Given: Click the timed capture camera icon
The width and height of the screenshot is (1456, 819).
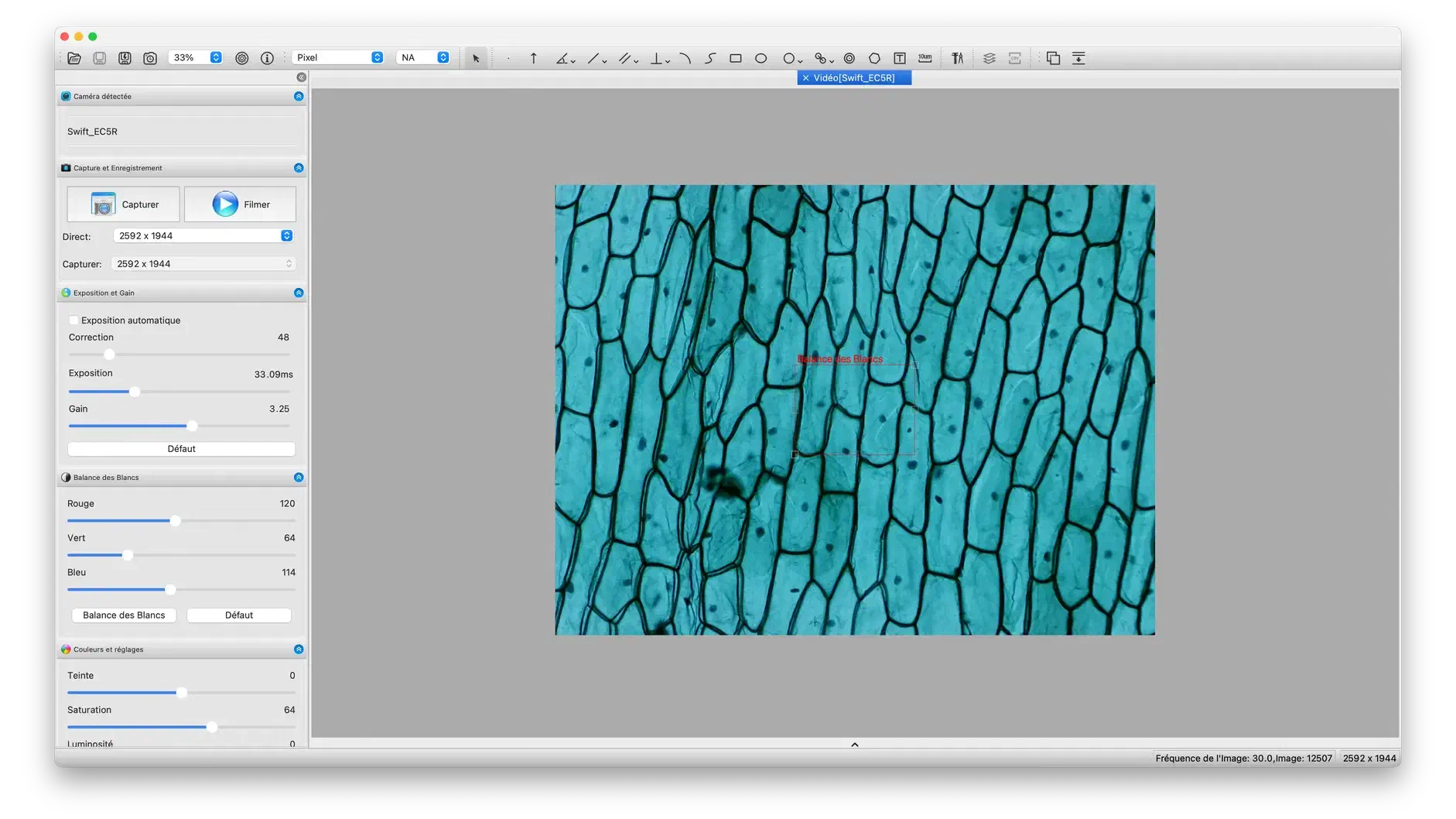Looking at the screenshot, I should pyautogui.click(x=150, y=58).
